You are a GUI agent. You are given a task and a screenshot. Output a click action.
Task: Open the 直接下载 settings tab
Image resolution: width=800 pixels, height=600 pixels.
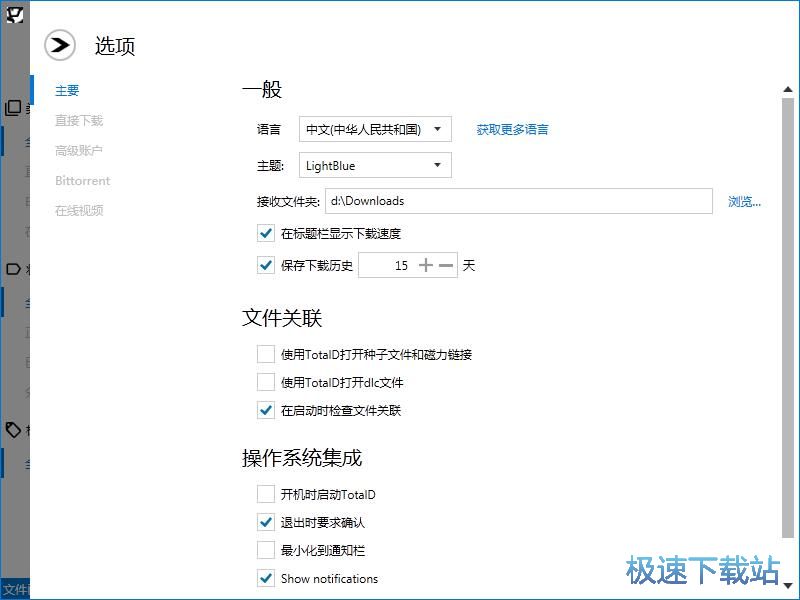[79, 120]
